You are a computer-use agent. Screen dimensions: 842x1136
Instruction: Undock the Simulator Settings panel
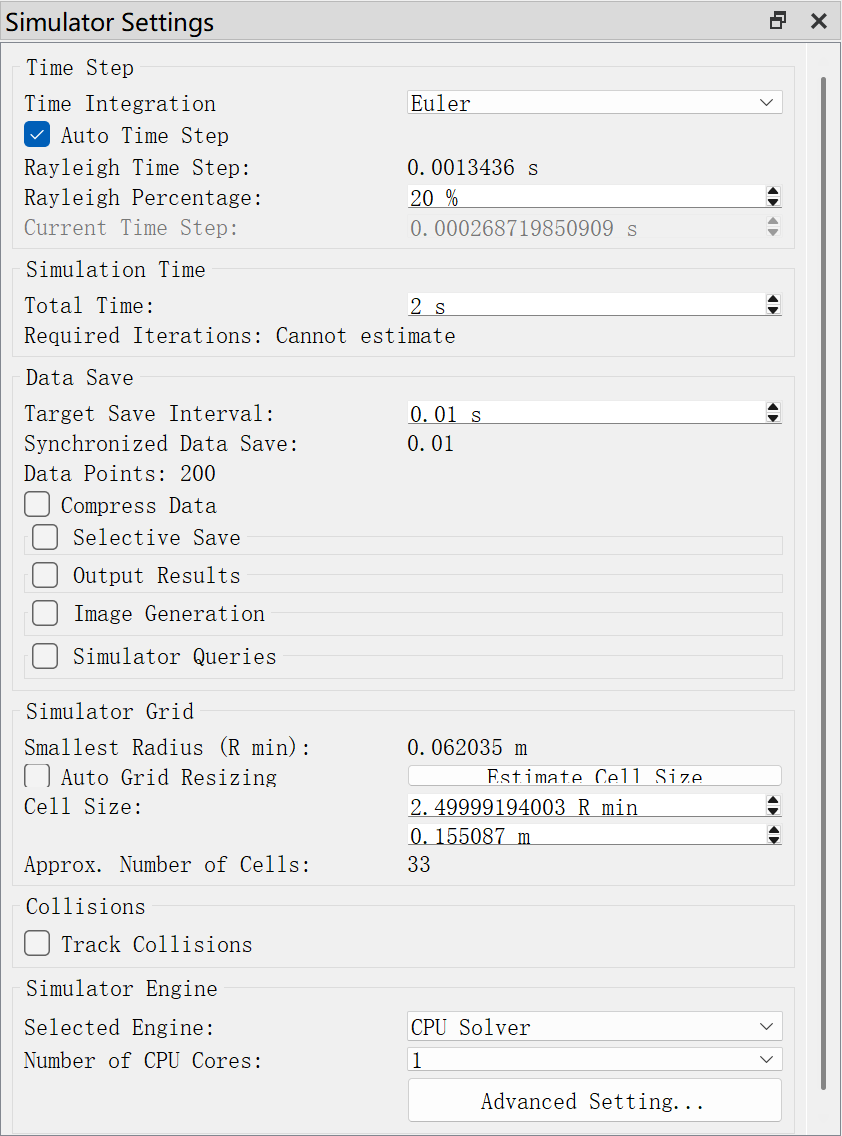[778, 21]
